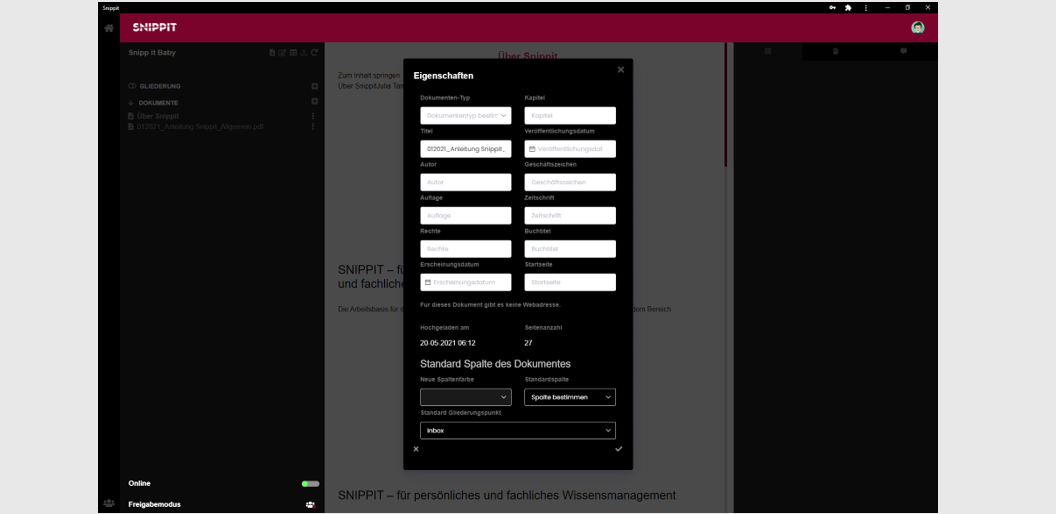Add a new item with the Gliederung plus icon
This screenshot has width=1056, height=514.
point(315,86)
